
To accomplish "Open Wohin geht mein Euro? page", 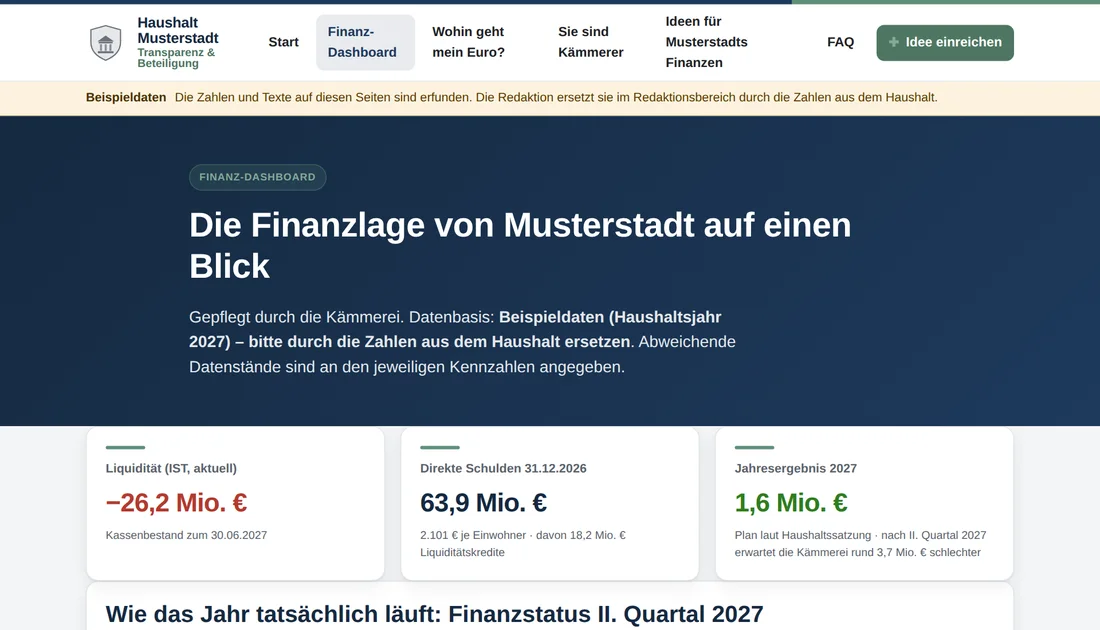I will pyautogui.click(x=468, y=42).
